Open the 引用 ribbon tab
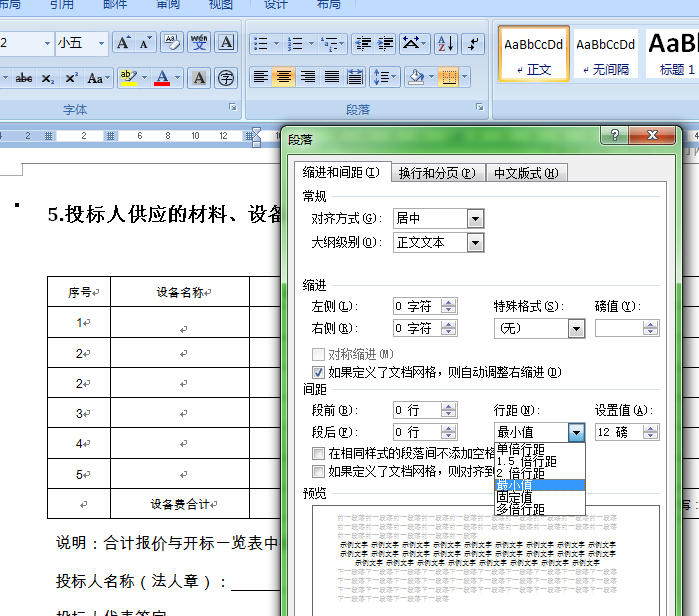The width and height of the screenshot is (699, 616). tap(62, 5)
